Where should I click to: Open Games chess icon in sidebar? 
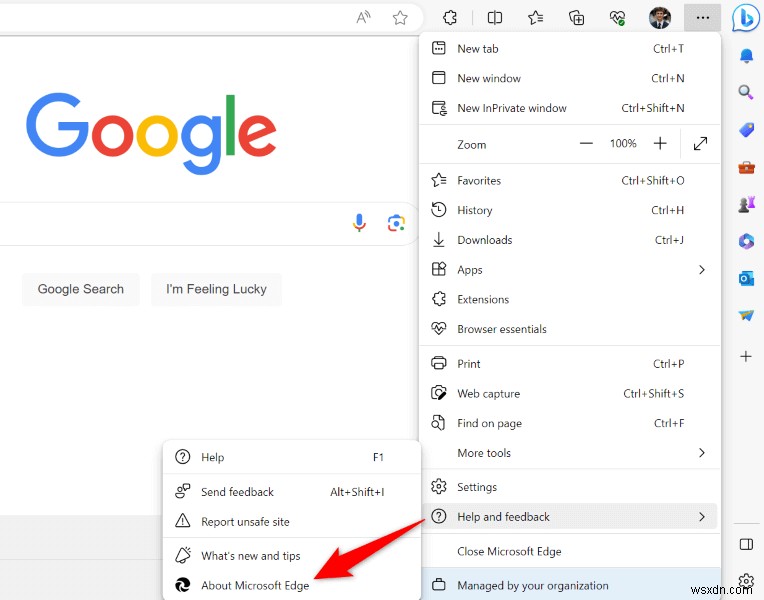click(x=746, y=204)
